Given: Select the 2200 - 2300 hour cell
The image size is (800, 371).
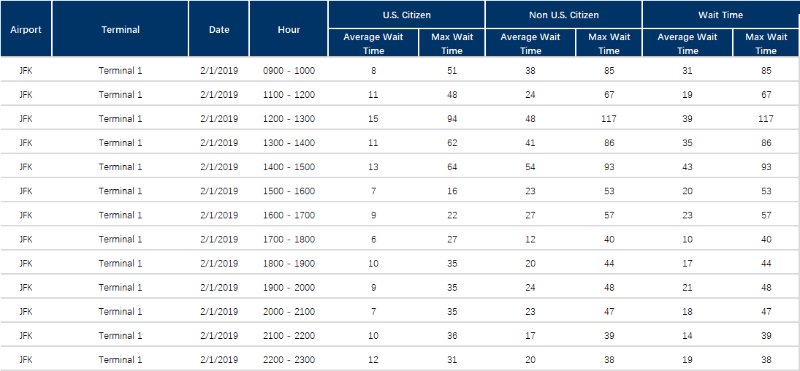Looking at the screenshot, I should [x=289, y=360].
